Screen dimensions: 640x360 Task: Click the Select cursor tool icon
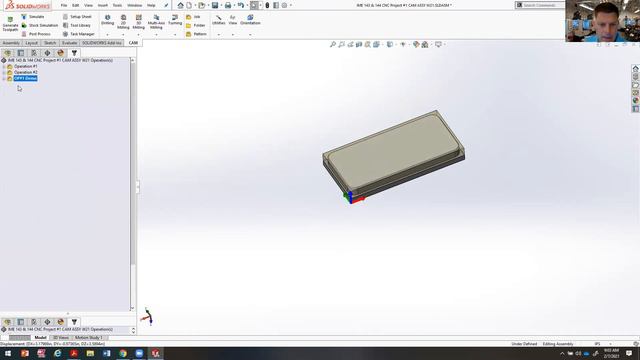(x=254, y=5)
